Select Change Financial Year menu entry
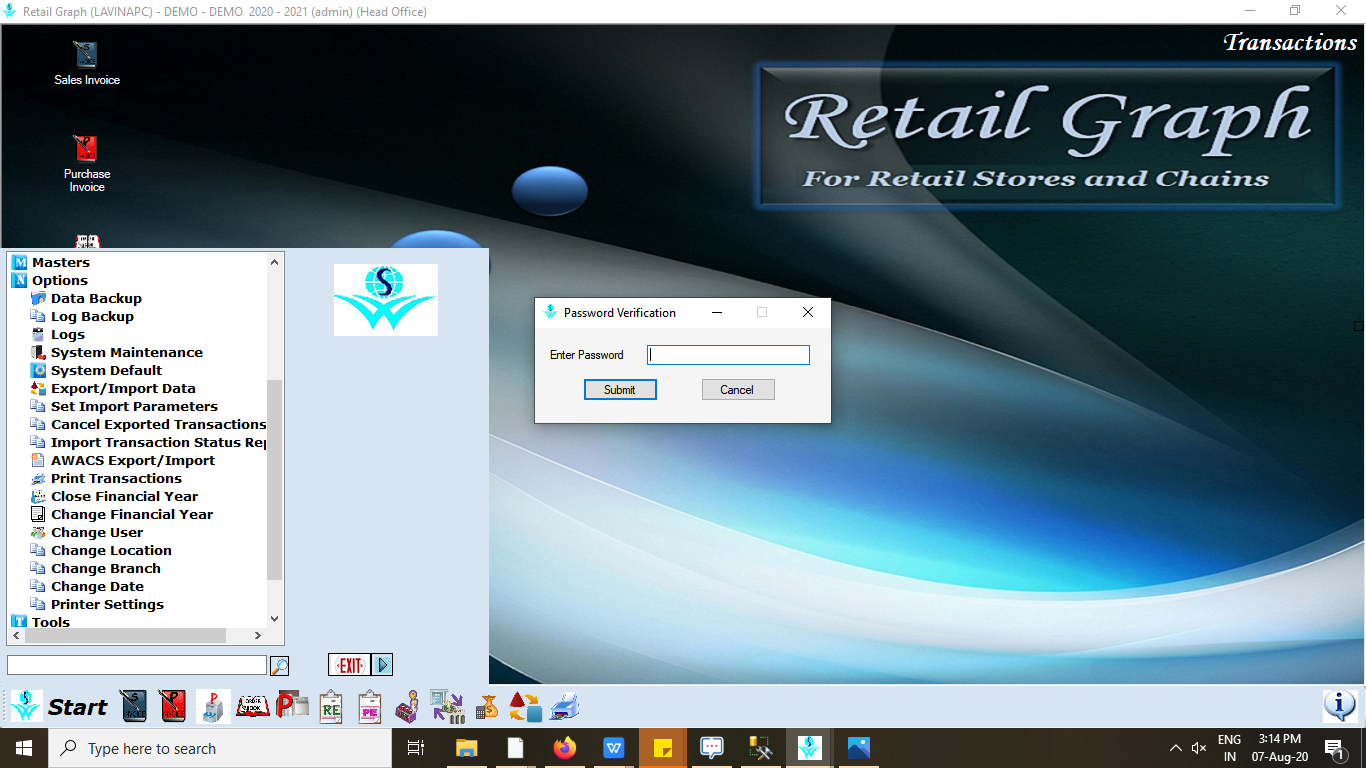1366x768 pixels. click(132, 515)
